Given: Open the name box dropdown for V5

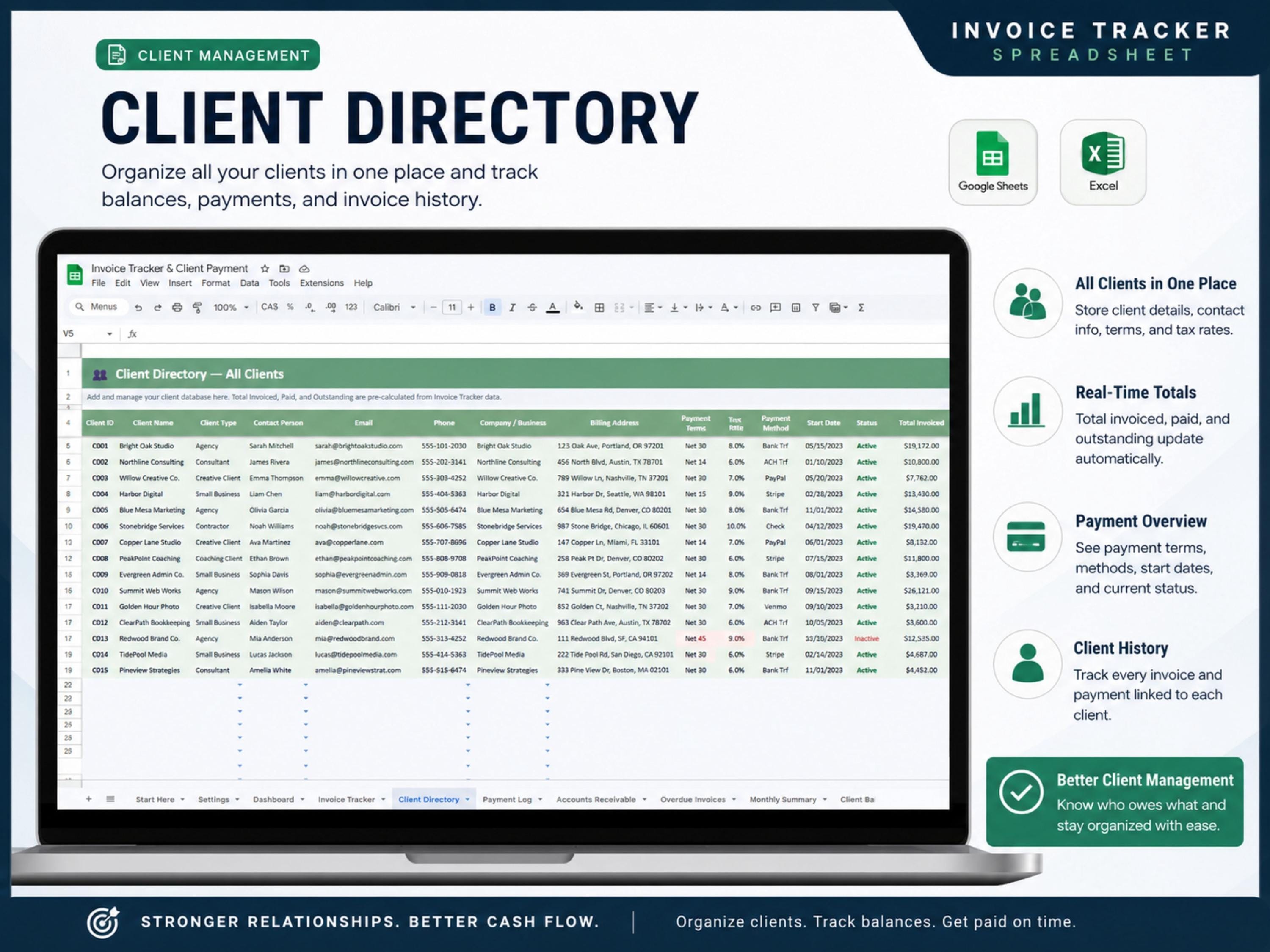Looking at the screenshot, I should [x=109, y=334].
